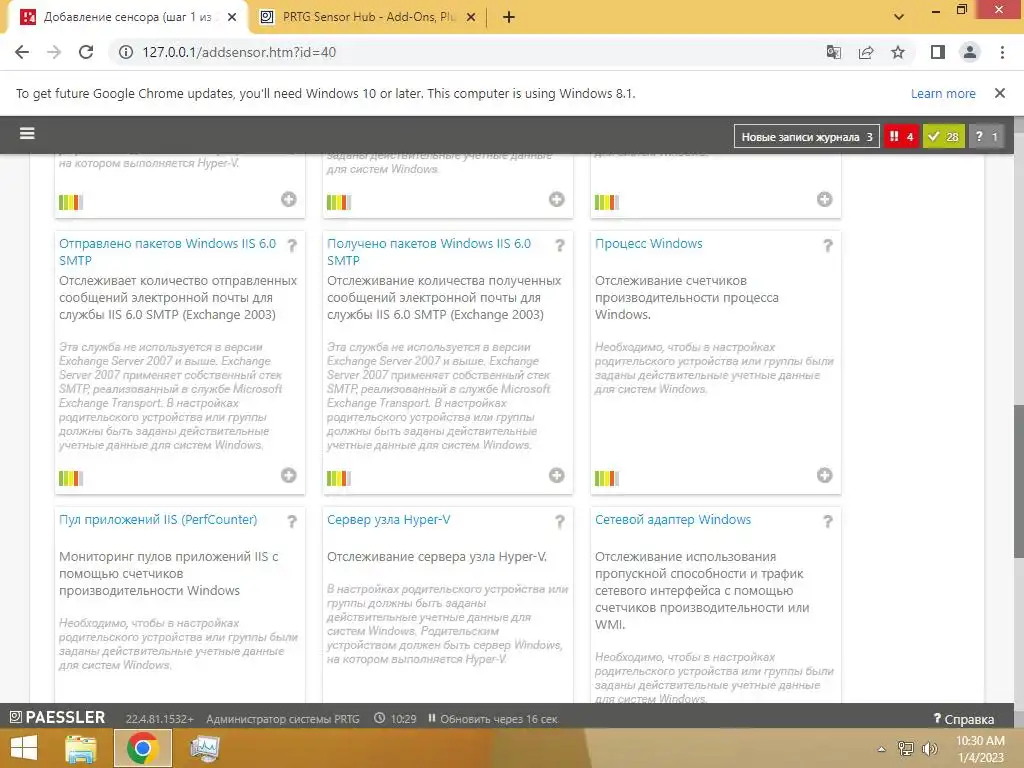Click Администратор системы PRTG user link
Viewport: 1024px width, 768px height.
283,719
